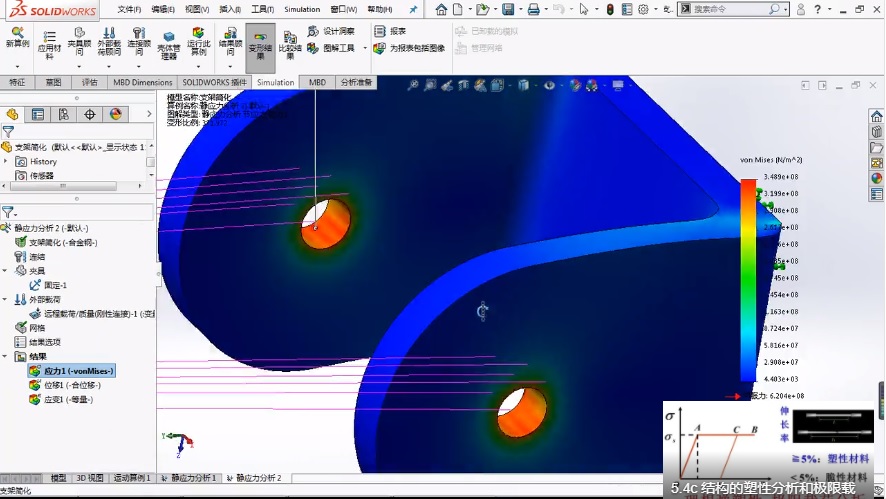Click the 运行此算例 (Run This Study) icon
The height and width of the screenshot is (499, 886).
click(x=198, y=32)
